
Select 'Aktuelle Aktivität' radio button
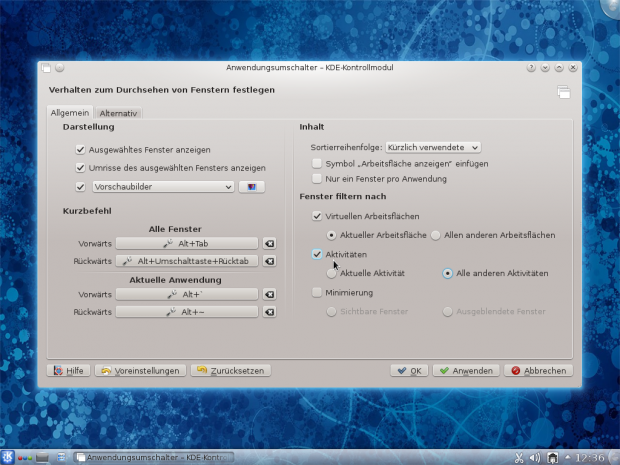tap(331, 273)
